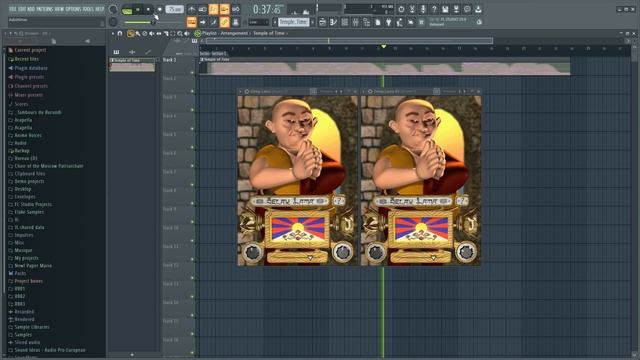Select the Playback speaker tool in Playlist toolbar
This screenshot has width=640, height=360.
187,33
